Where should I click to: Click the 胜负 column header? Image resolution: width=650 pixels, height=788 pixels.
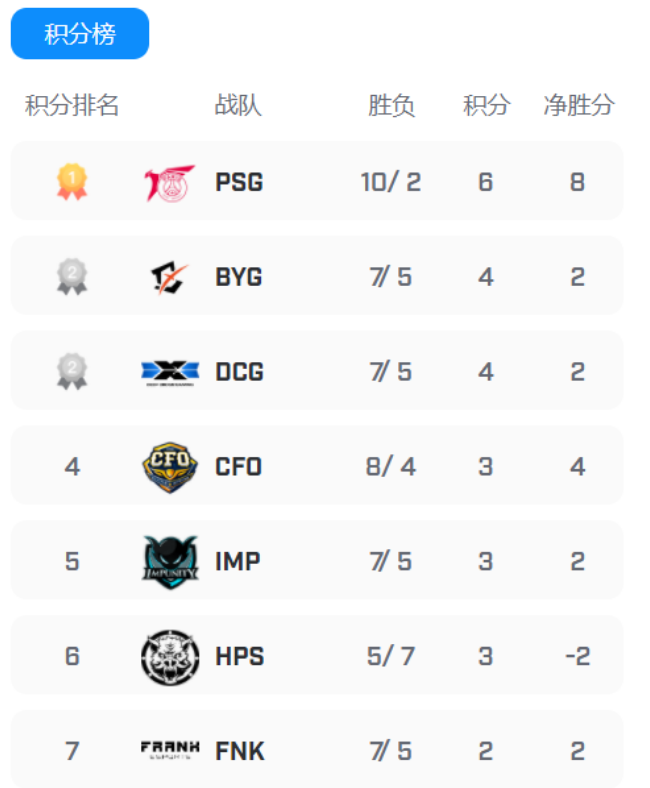(391, 105)
